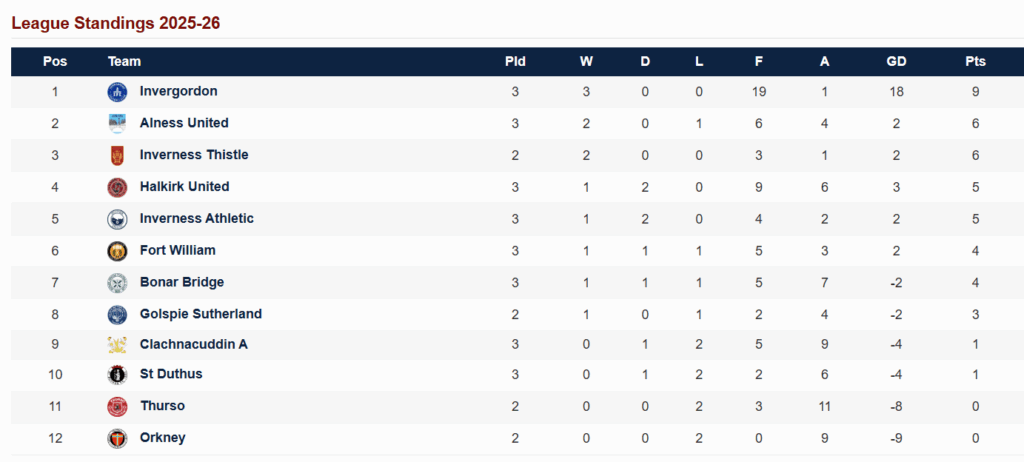The height and width of the screenshot is (462, 1024).
Task: Click the St Duthus club badge
Action: pyautogui.click(x=118, y=375)
